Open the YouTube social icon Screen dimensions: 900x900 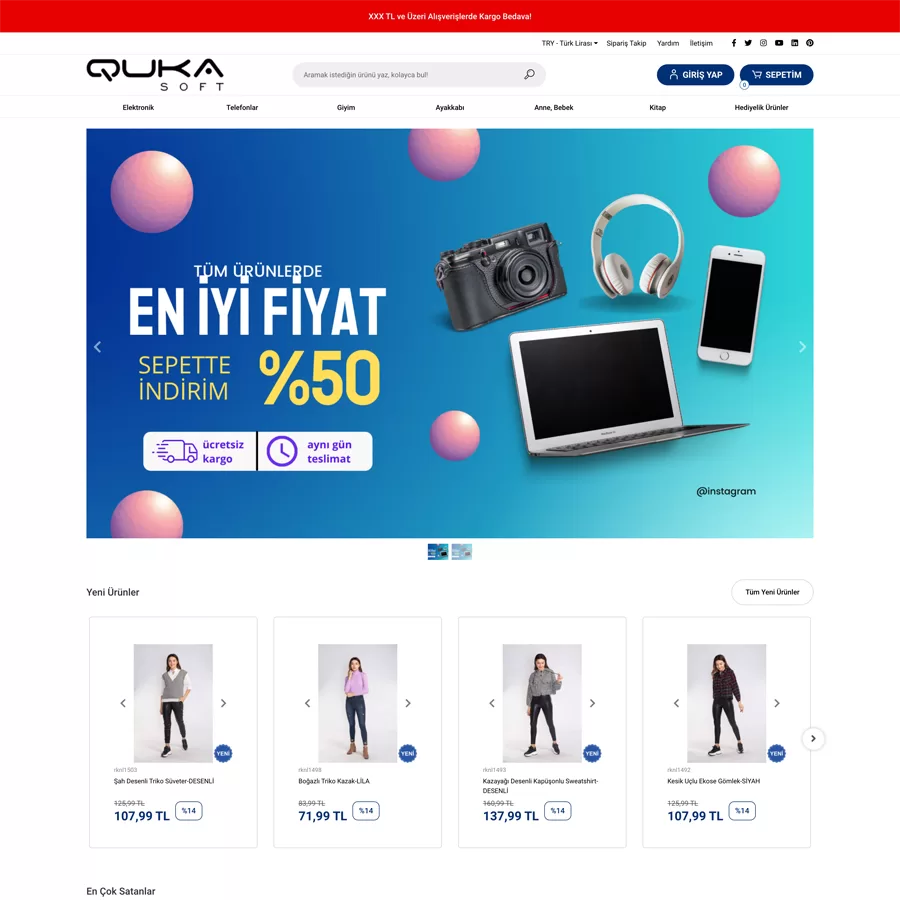click(x=779, y=43)
